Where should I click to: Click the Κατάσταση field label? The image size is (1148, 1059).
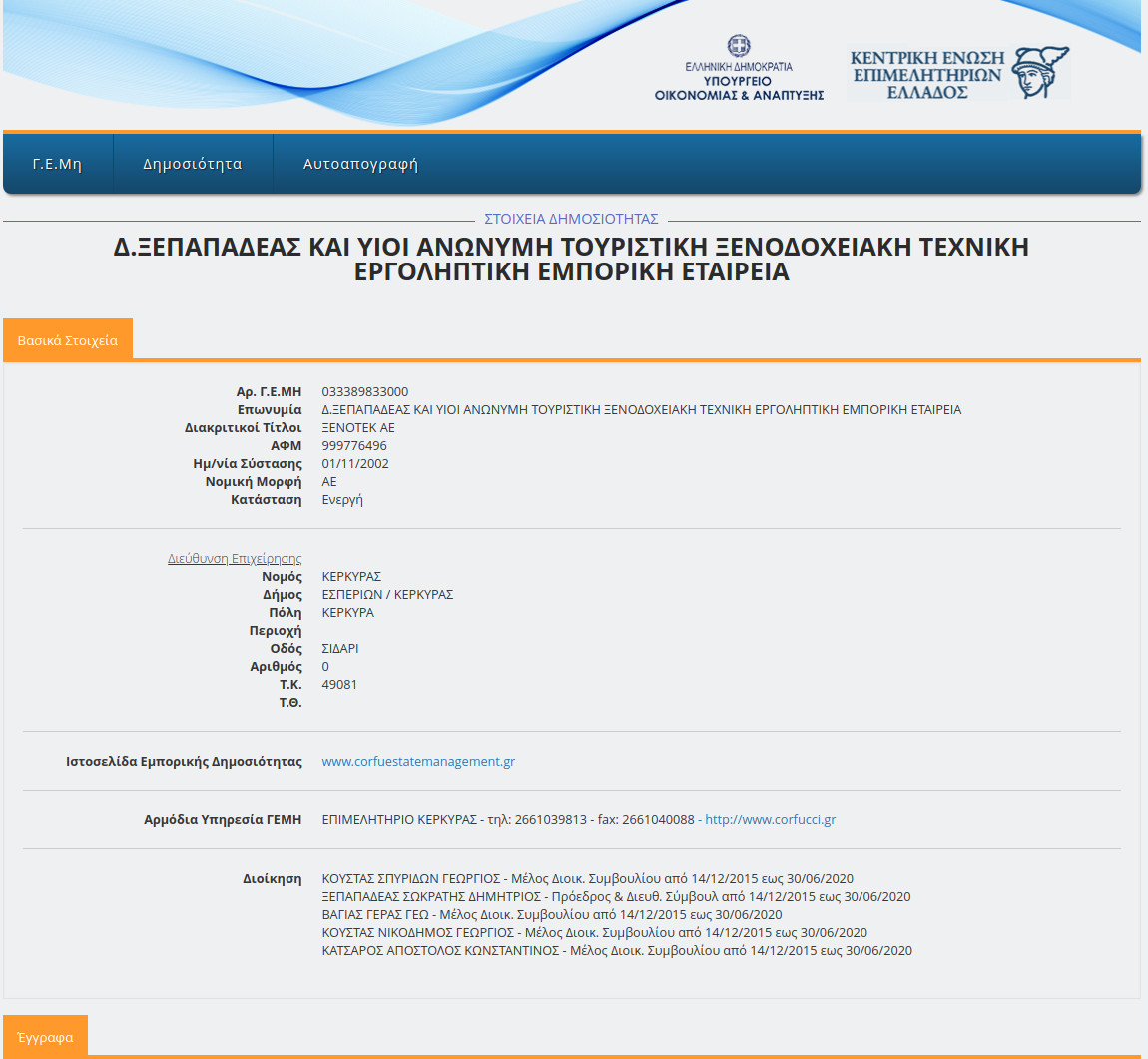coord(266,500)
